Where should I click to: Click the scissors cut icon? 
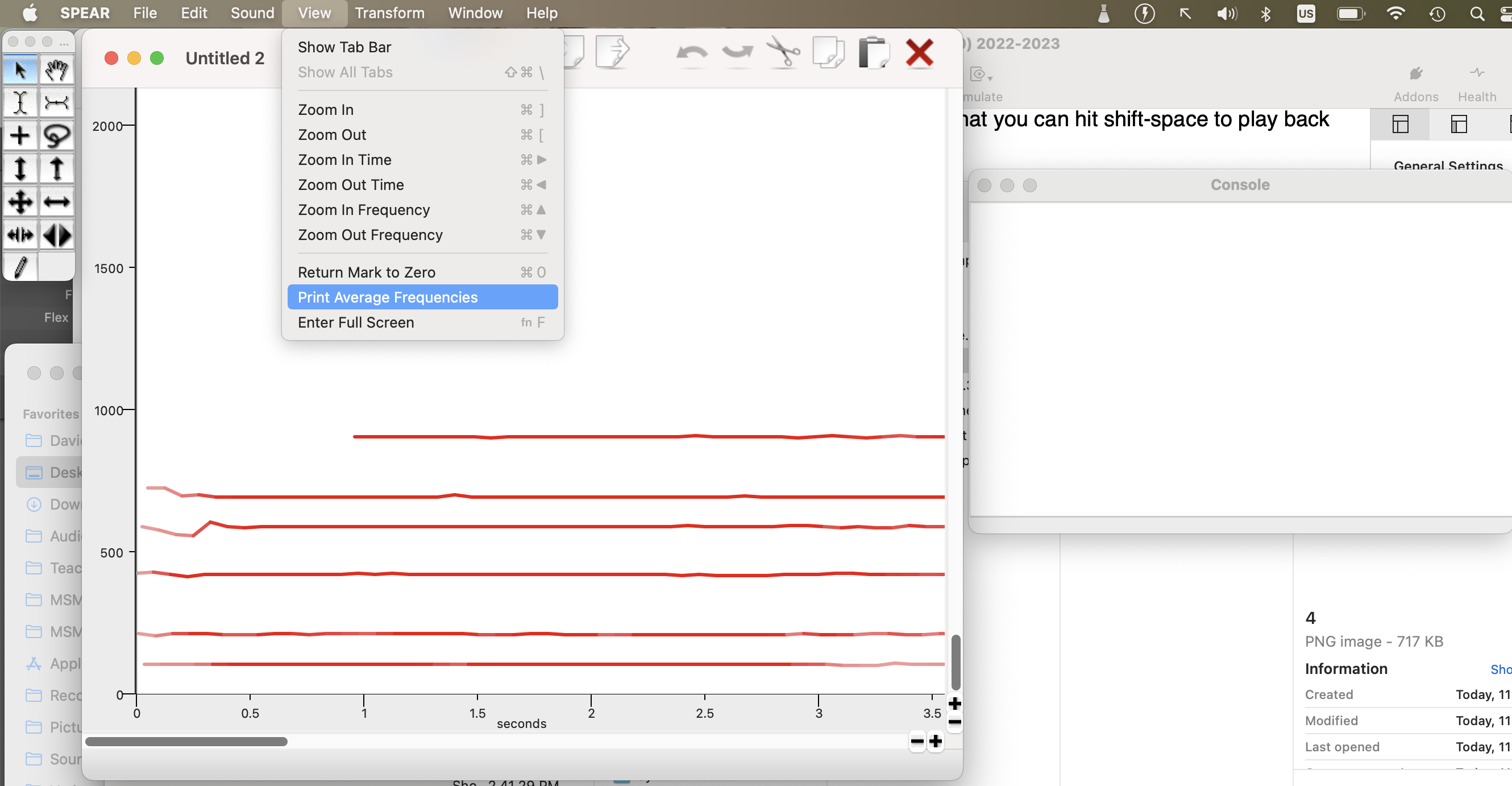point(783,53)
